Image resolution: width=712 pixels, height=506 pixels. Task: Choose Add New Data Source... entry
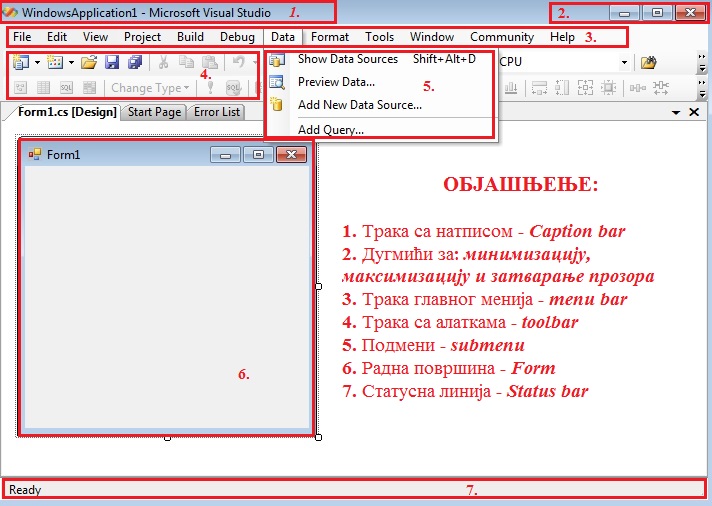click(381, 105)
